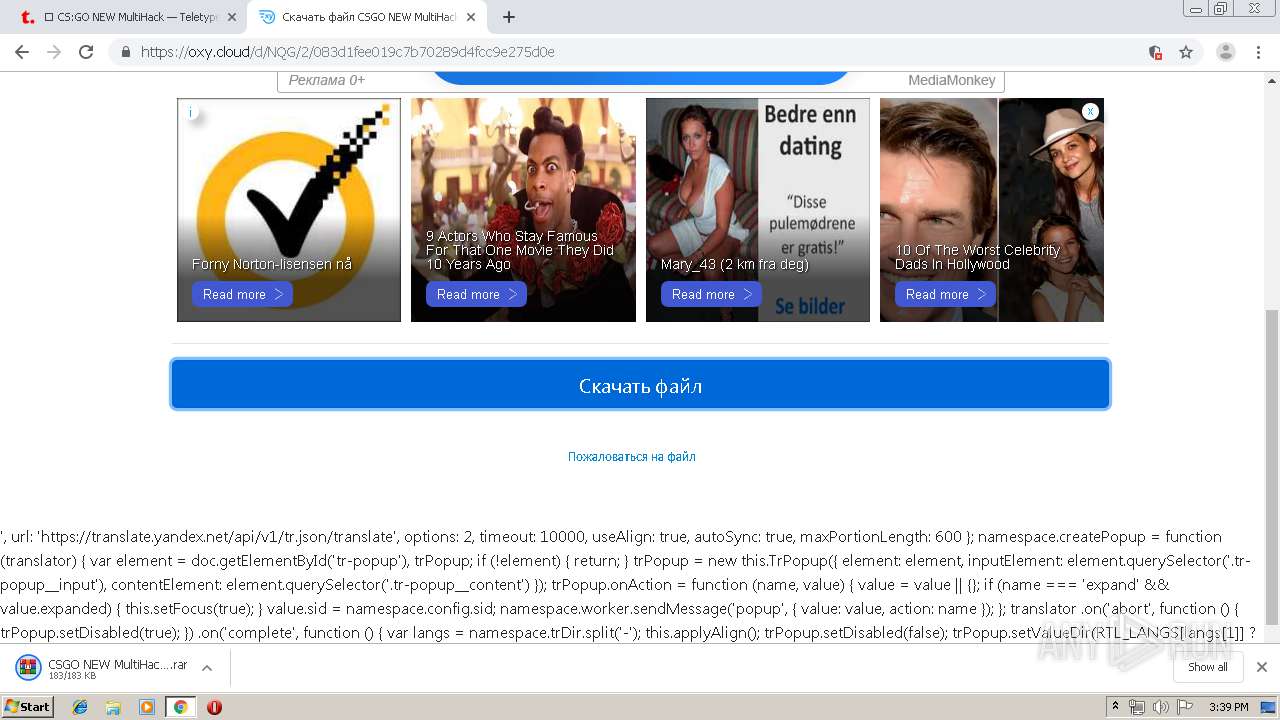This screenshot has width=1280, height=720.
Task: Open Chrome's three-dot menu
Action: (1259, 52)
